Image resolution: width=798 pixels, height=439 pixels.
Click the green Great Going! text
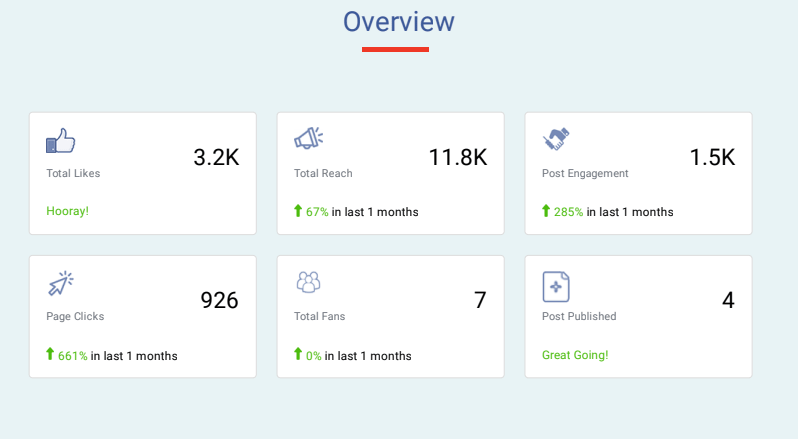[x=575, y=355]
